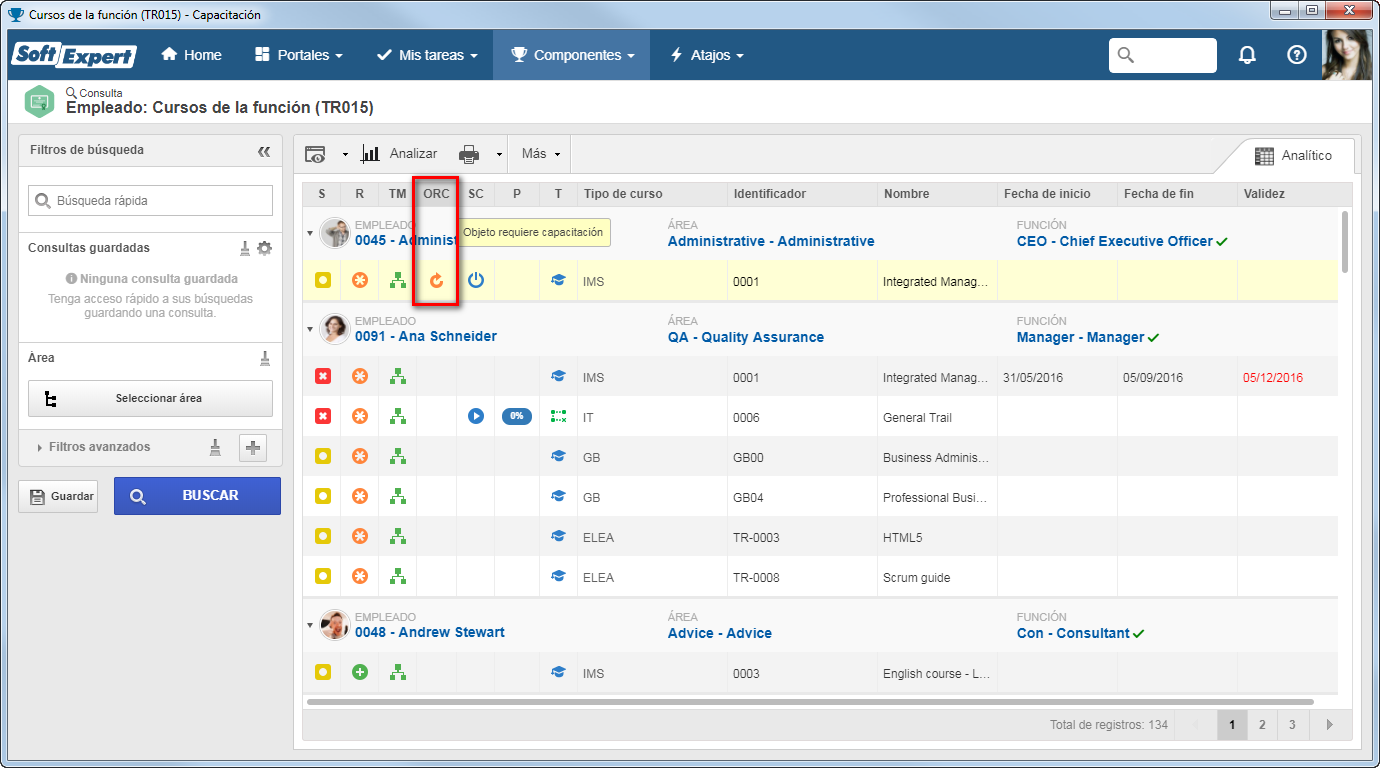The image size is (1380, 768).
Task: Open the Más dropdown menu
Action: point(541,154)
